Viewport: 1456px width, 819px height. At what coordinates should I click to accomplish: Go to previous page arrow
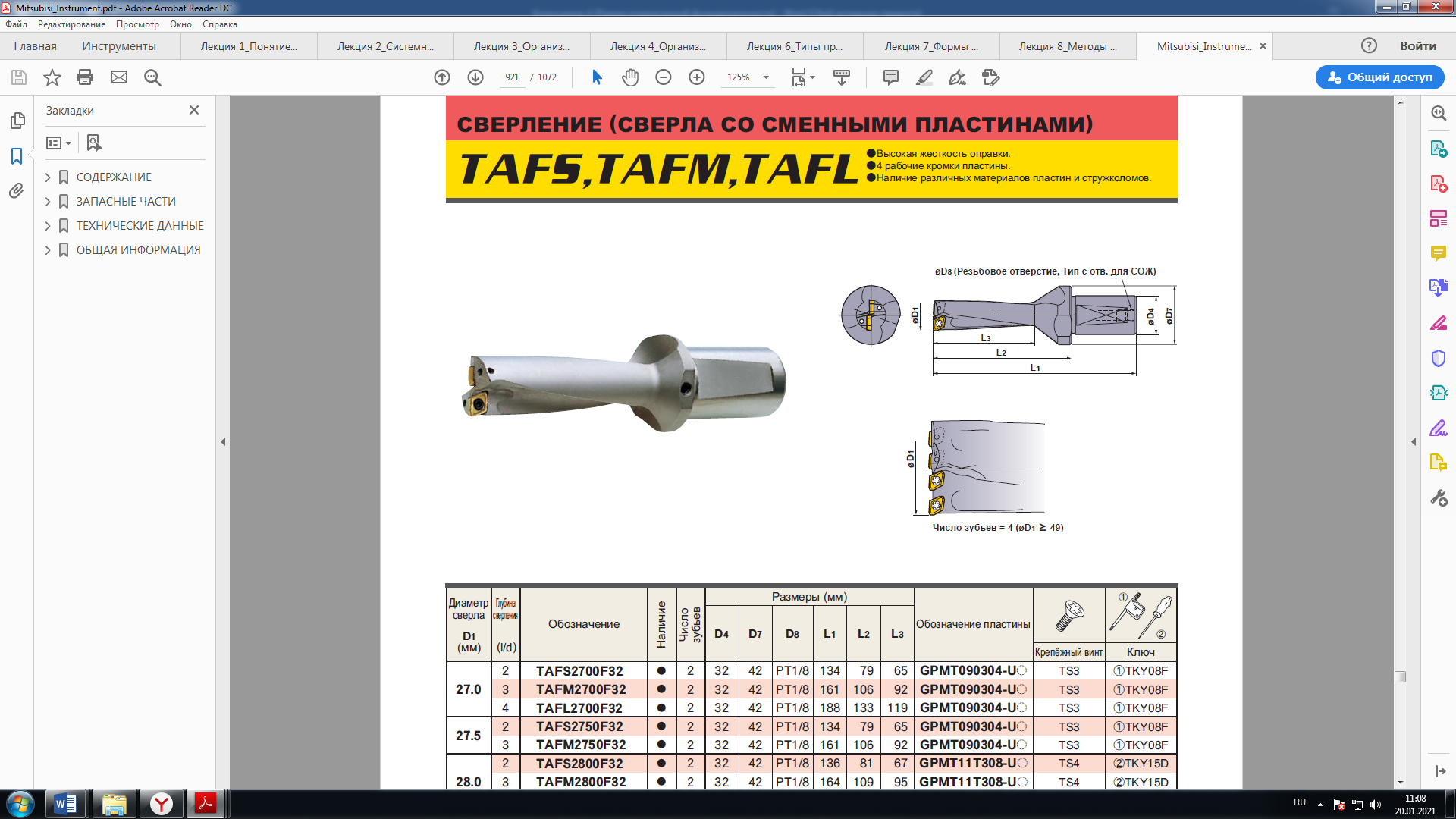tap(442, 77)
